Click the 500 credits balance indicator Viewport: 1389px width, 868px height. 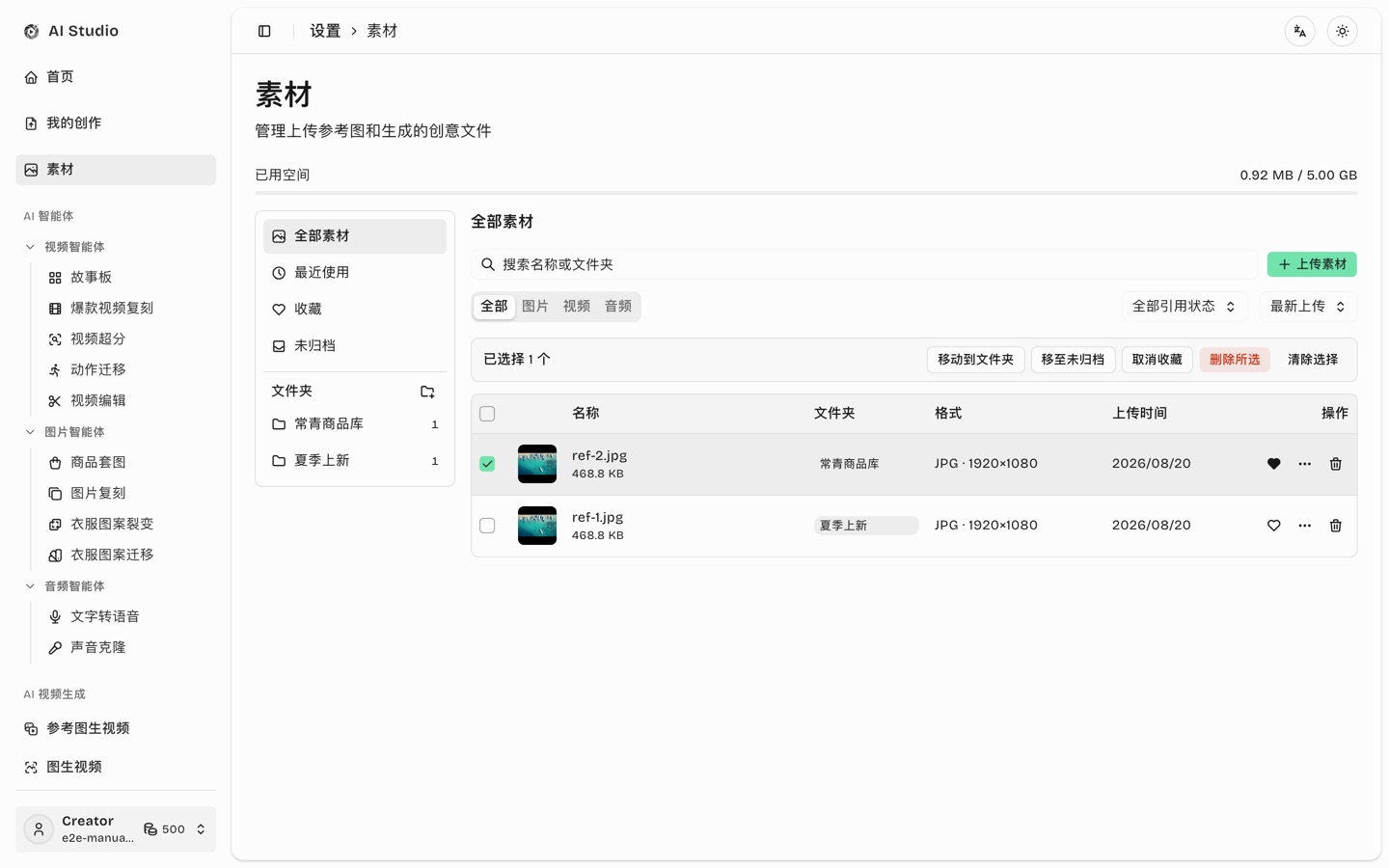[164, 829]
